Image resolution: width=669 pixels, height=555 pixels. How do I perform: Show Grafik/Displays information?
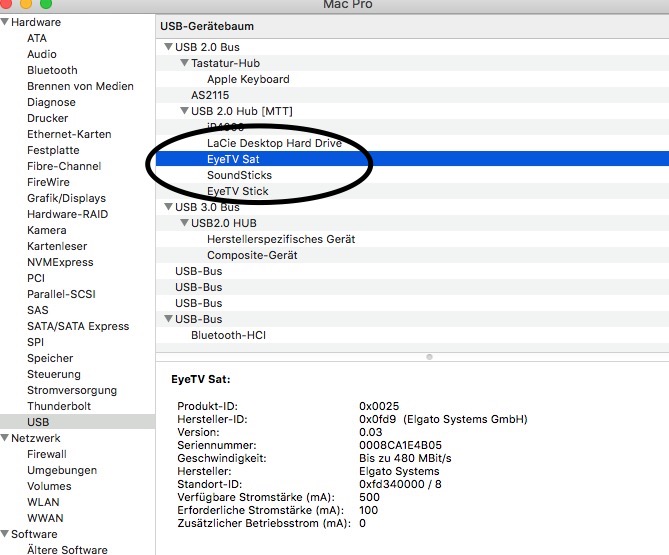point(66,198)
